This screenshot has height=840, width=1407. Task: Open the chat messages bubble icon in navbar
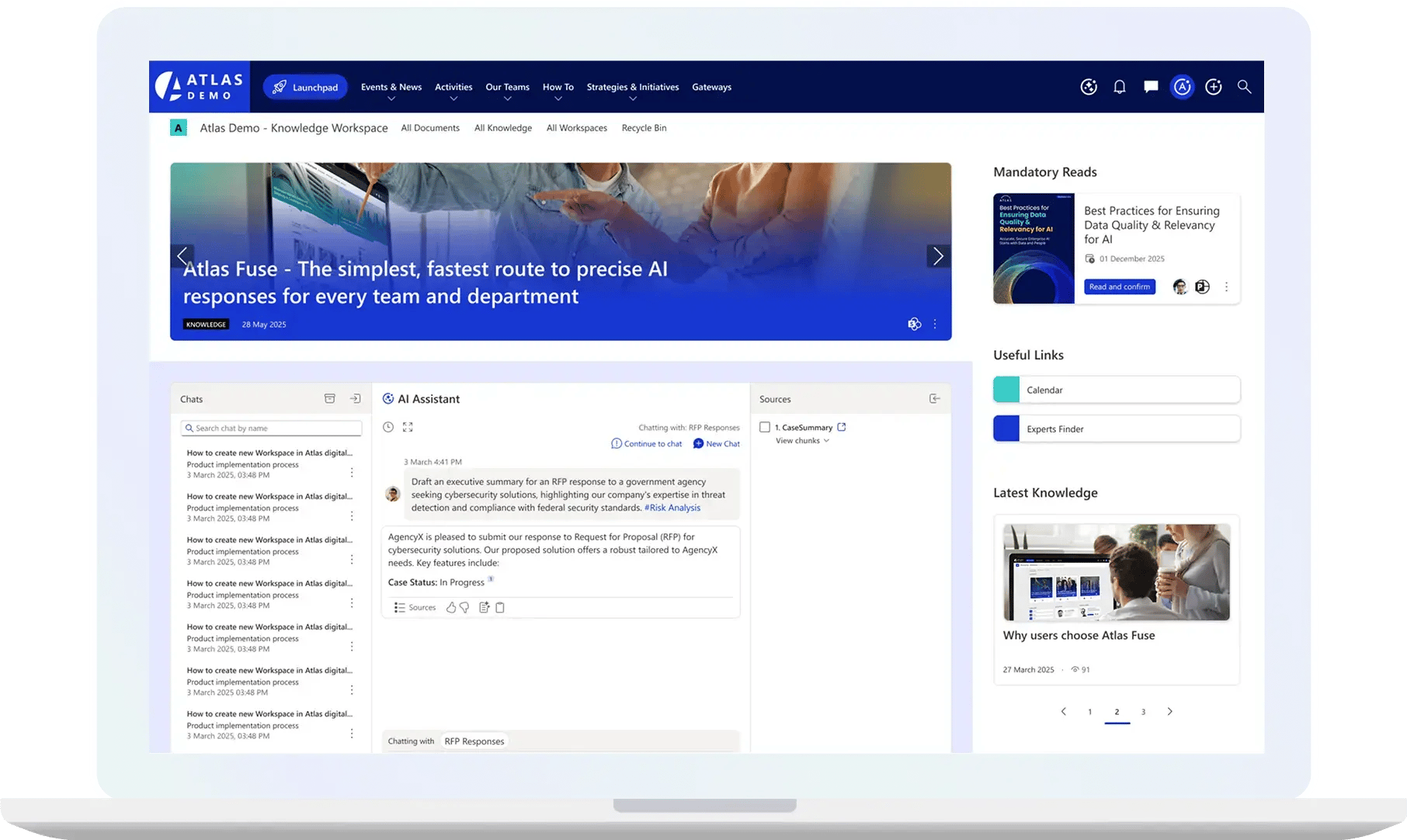[x=1150, y=87]
